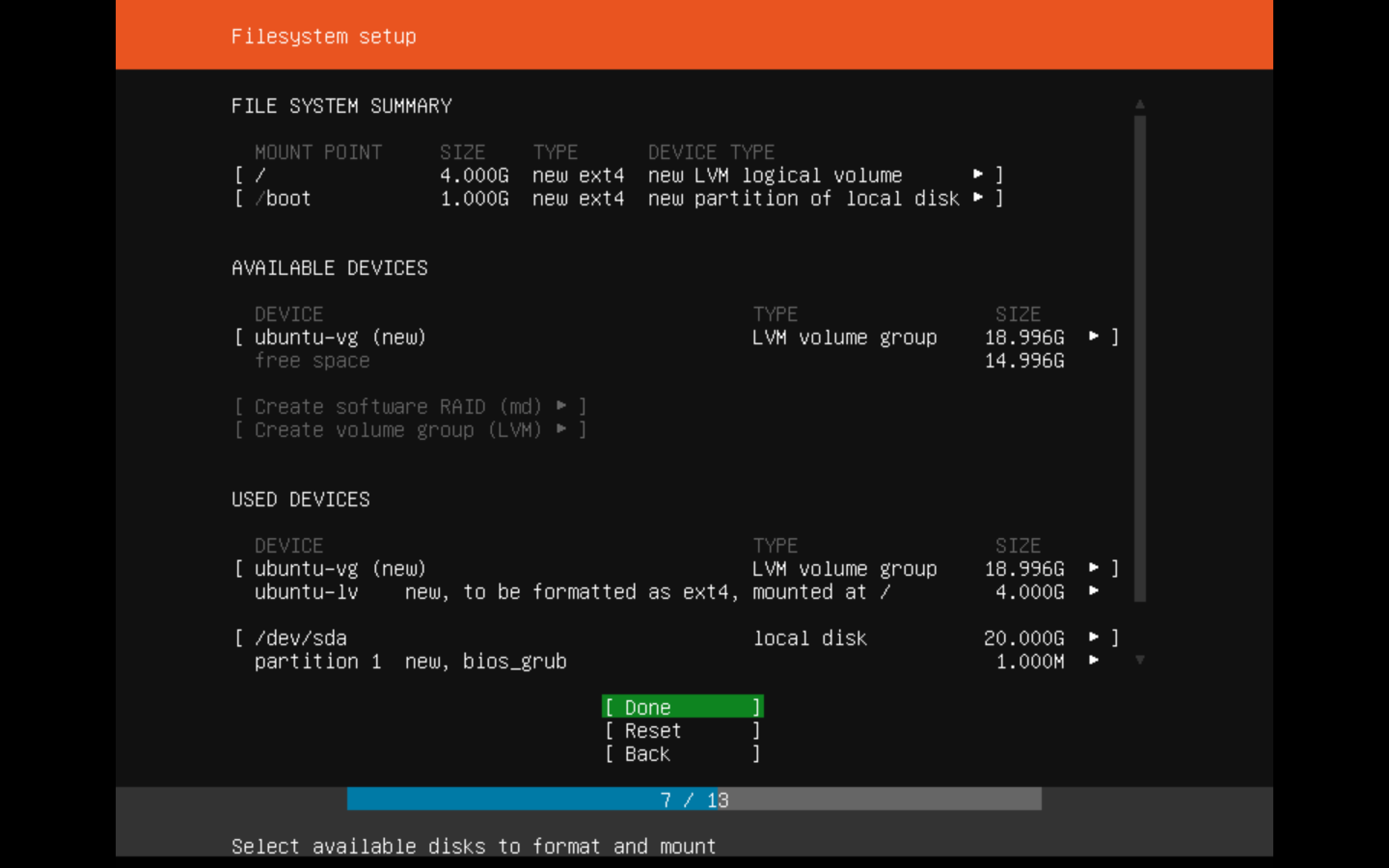The width and height of the screenshot is (1389, 868).
Task: Select the free space 14.996G row
Action: click(659, 361)
